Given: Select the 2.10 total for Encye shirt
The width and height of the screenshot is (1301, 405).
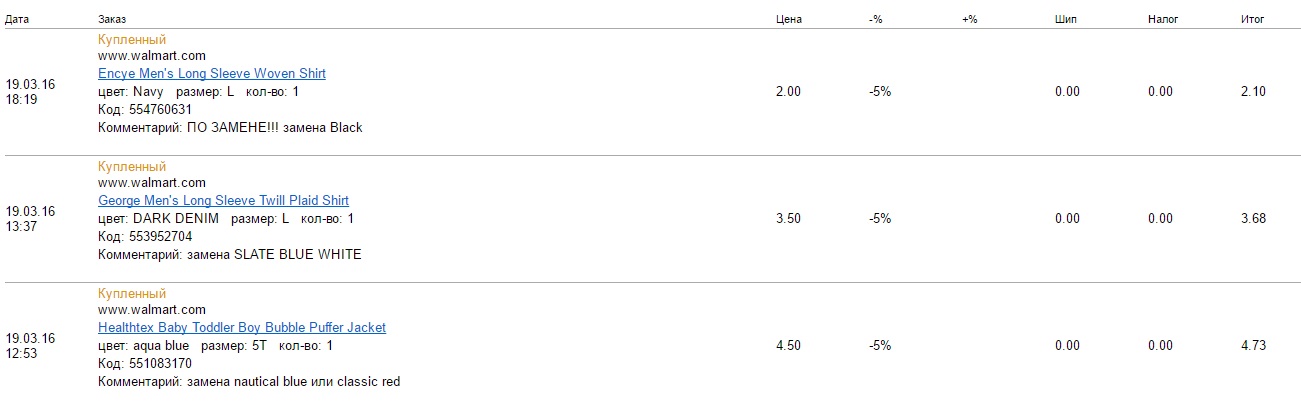Looking at the screenshot, I should tap(1253, 92).
